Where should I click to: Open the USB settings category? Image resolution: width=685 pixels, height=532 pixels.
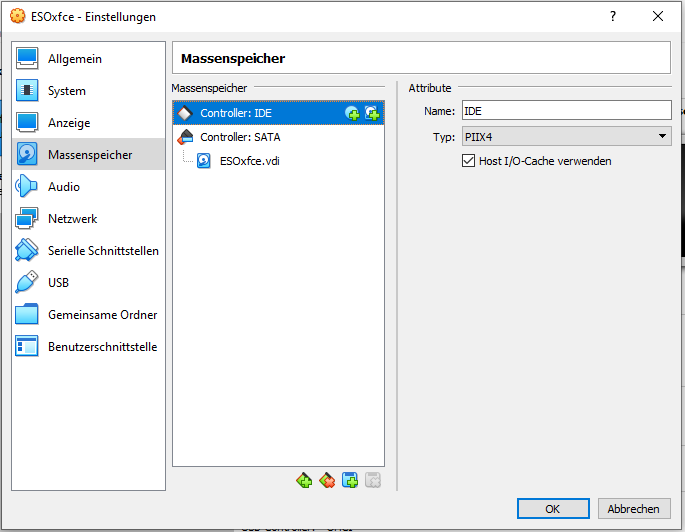(x=88, y=283)
